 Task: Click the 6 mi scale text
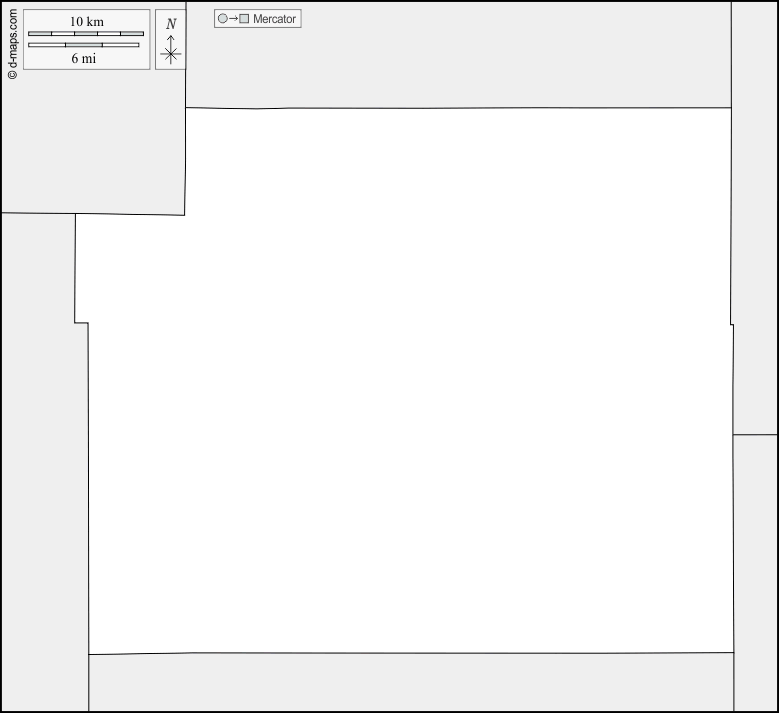coord(84,58)
